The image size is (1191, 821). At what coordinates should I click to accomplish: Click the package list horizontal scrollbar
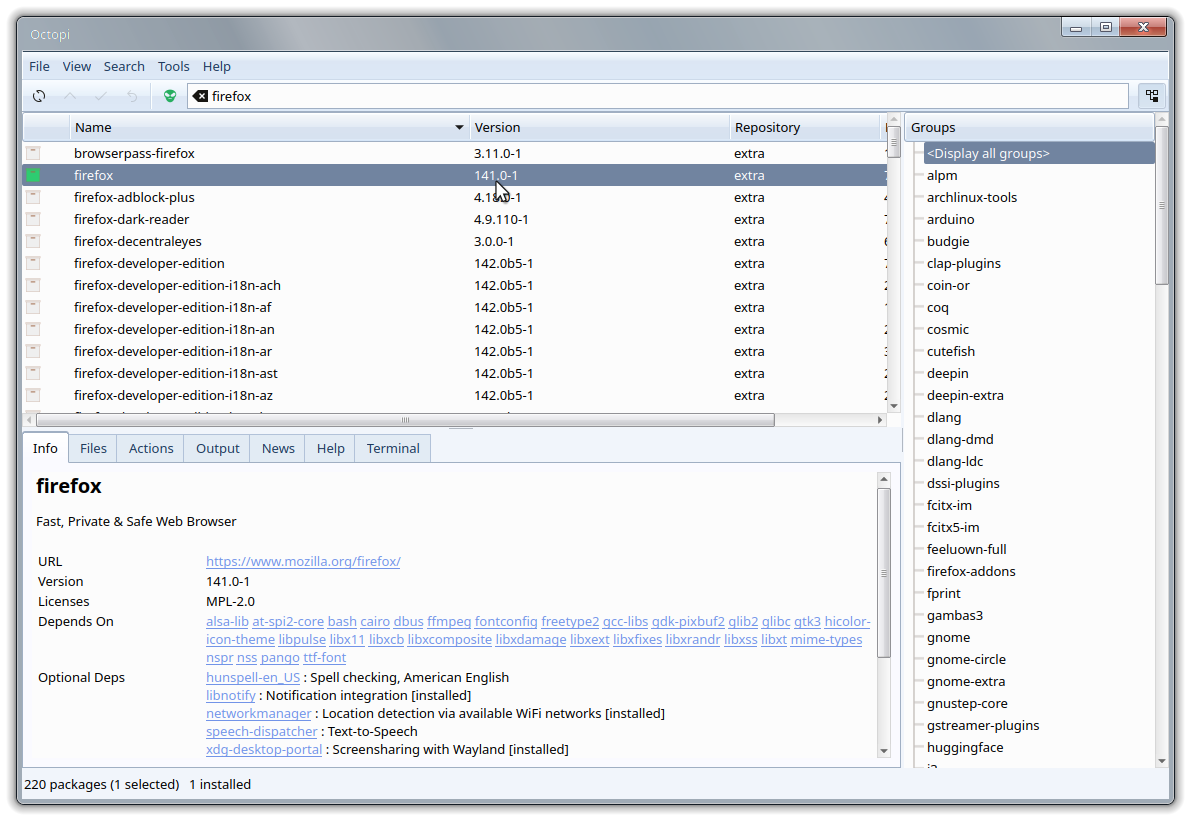[x=405, y=420]
